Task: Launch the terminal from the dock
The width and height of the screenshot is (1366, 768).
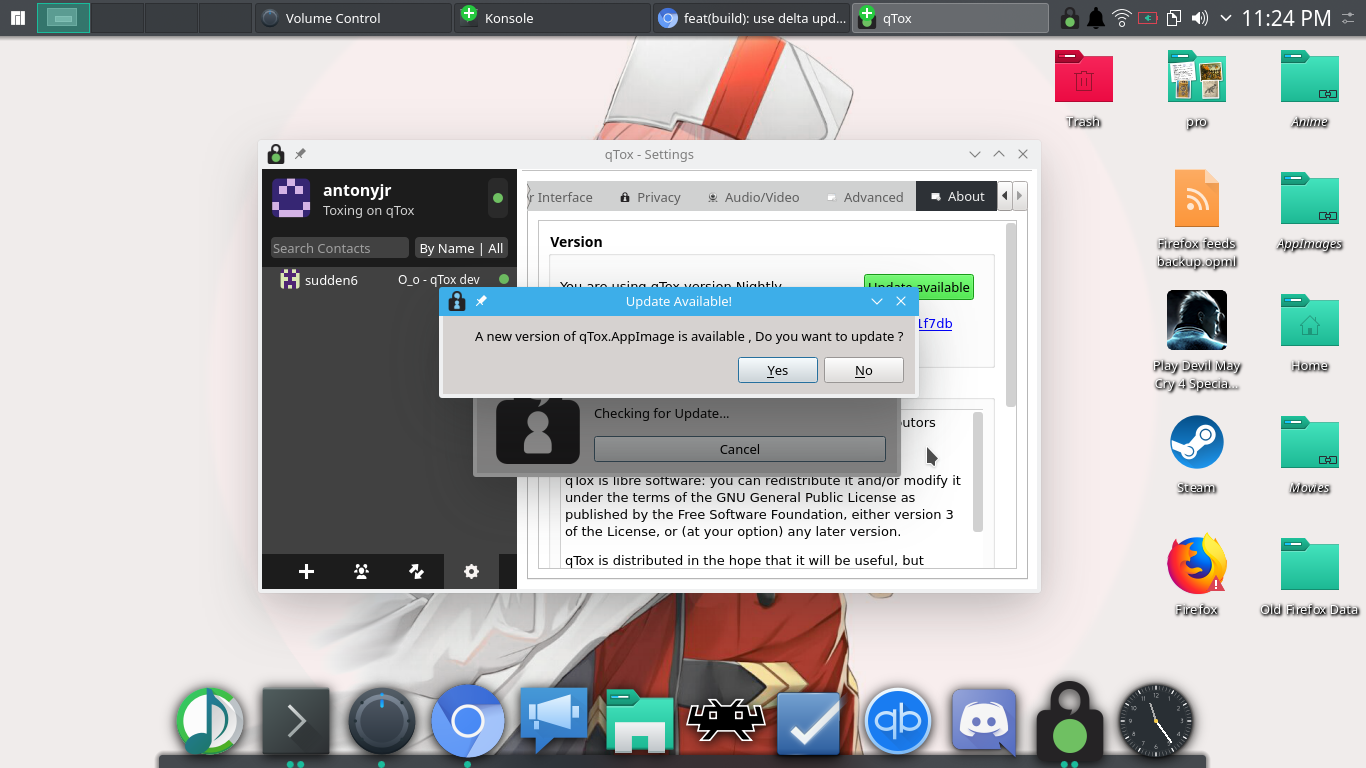Action: pyautogui.click(x=296, y=721)
